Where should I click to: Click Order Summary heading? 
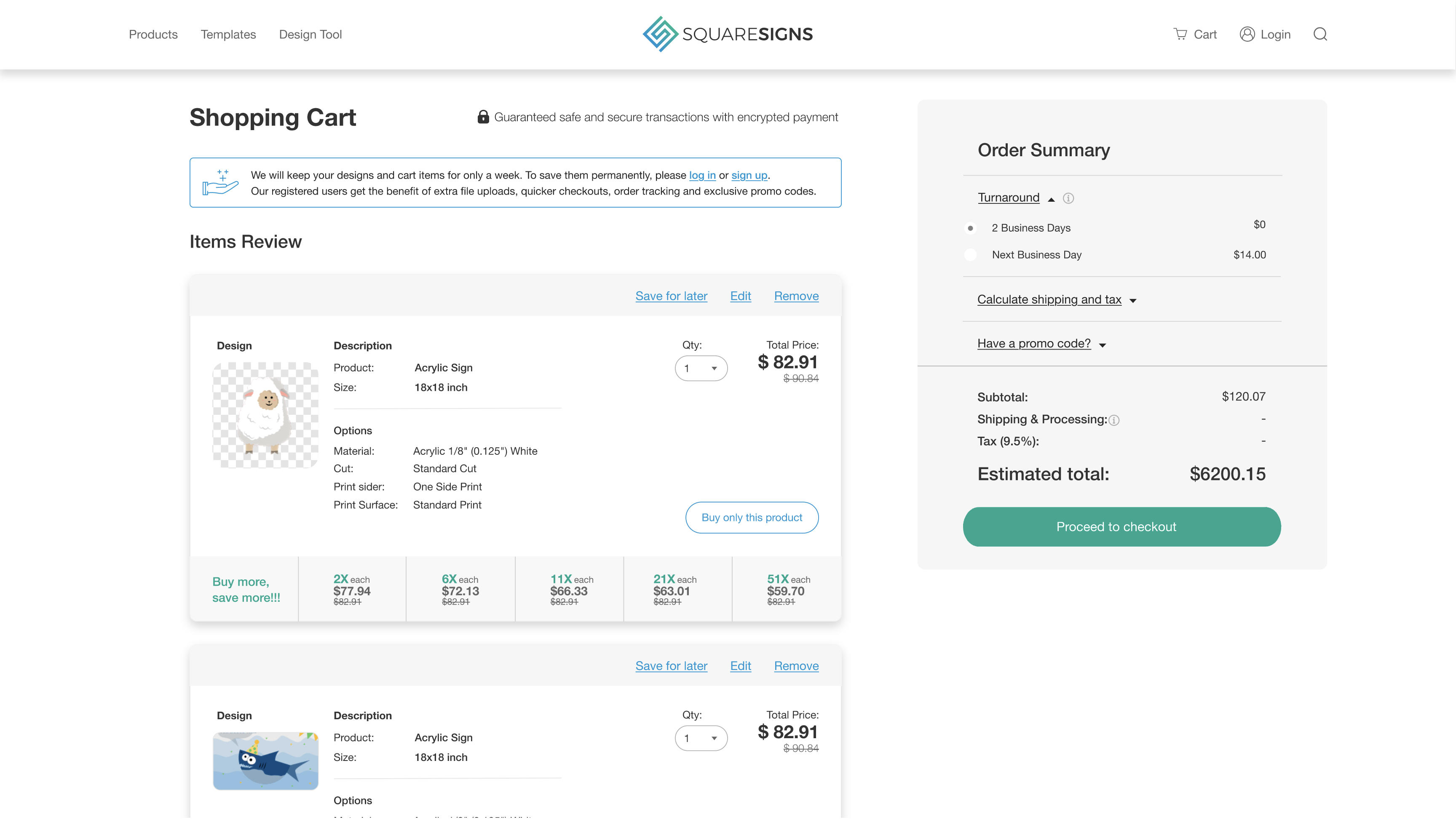click(1043, 149)
